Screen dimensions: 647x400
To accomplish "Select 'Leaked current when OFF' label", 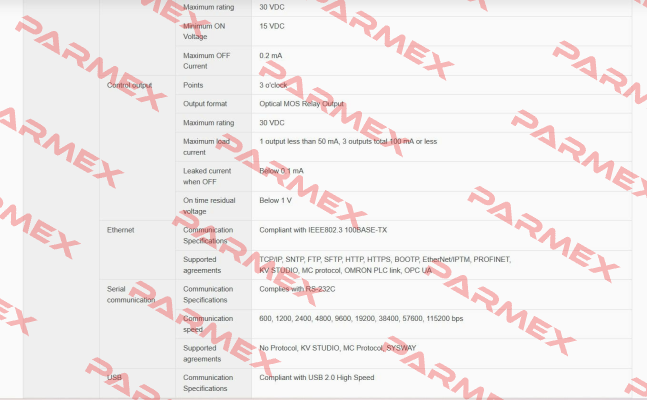I will (207, 176).
